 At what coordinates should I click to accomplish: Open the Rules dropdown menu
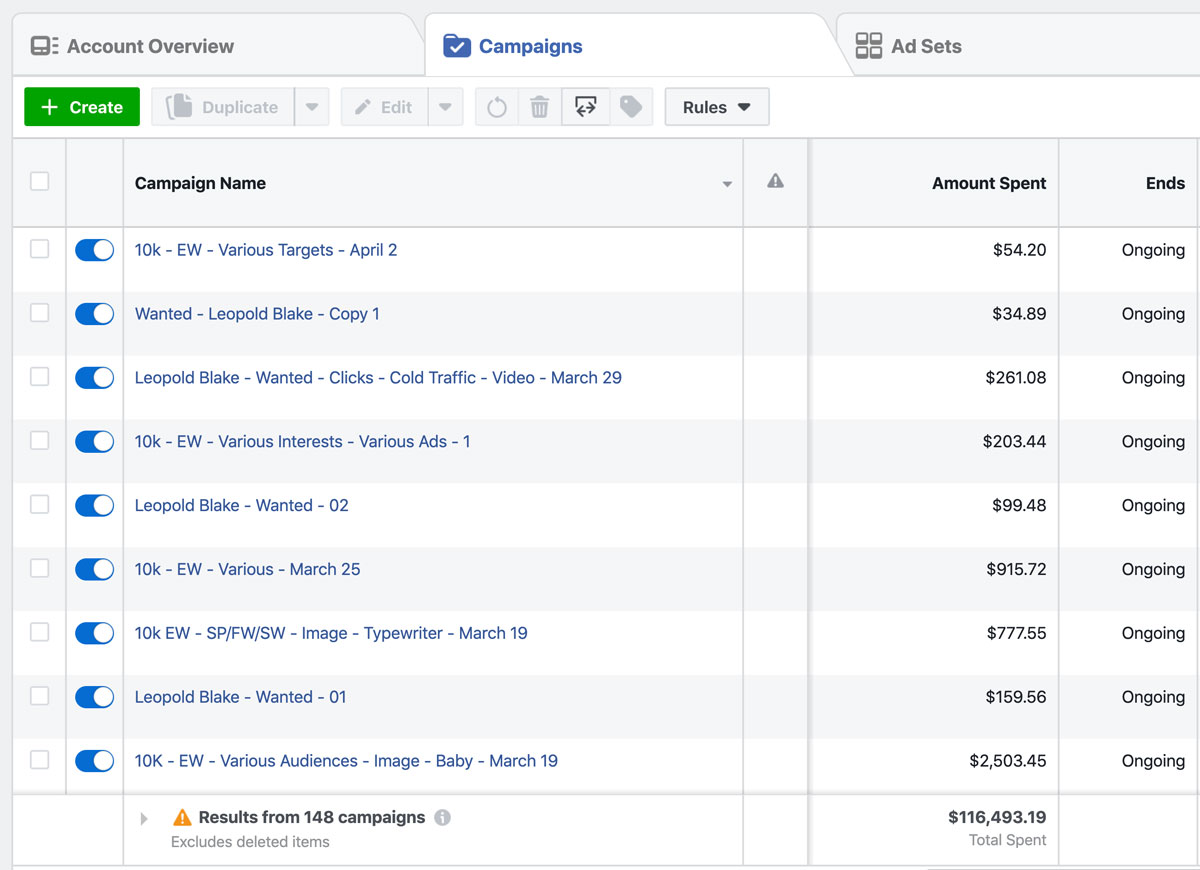point(717,107)
